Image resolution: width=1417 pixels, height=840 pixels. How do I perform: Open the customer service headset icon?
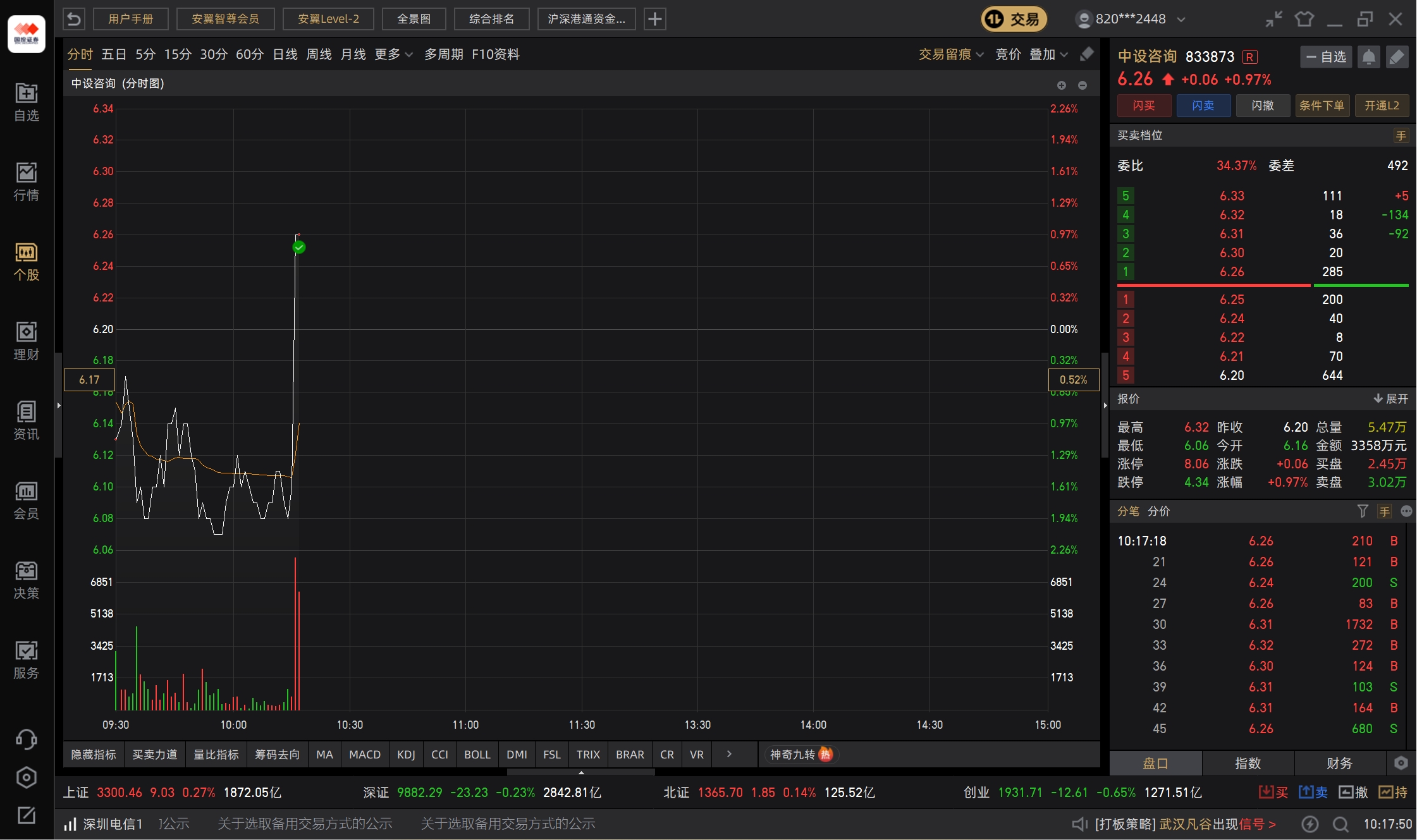pyautogui.click(x=27, y=739)
